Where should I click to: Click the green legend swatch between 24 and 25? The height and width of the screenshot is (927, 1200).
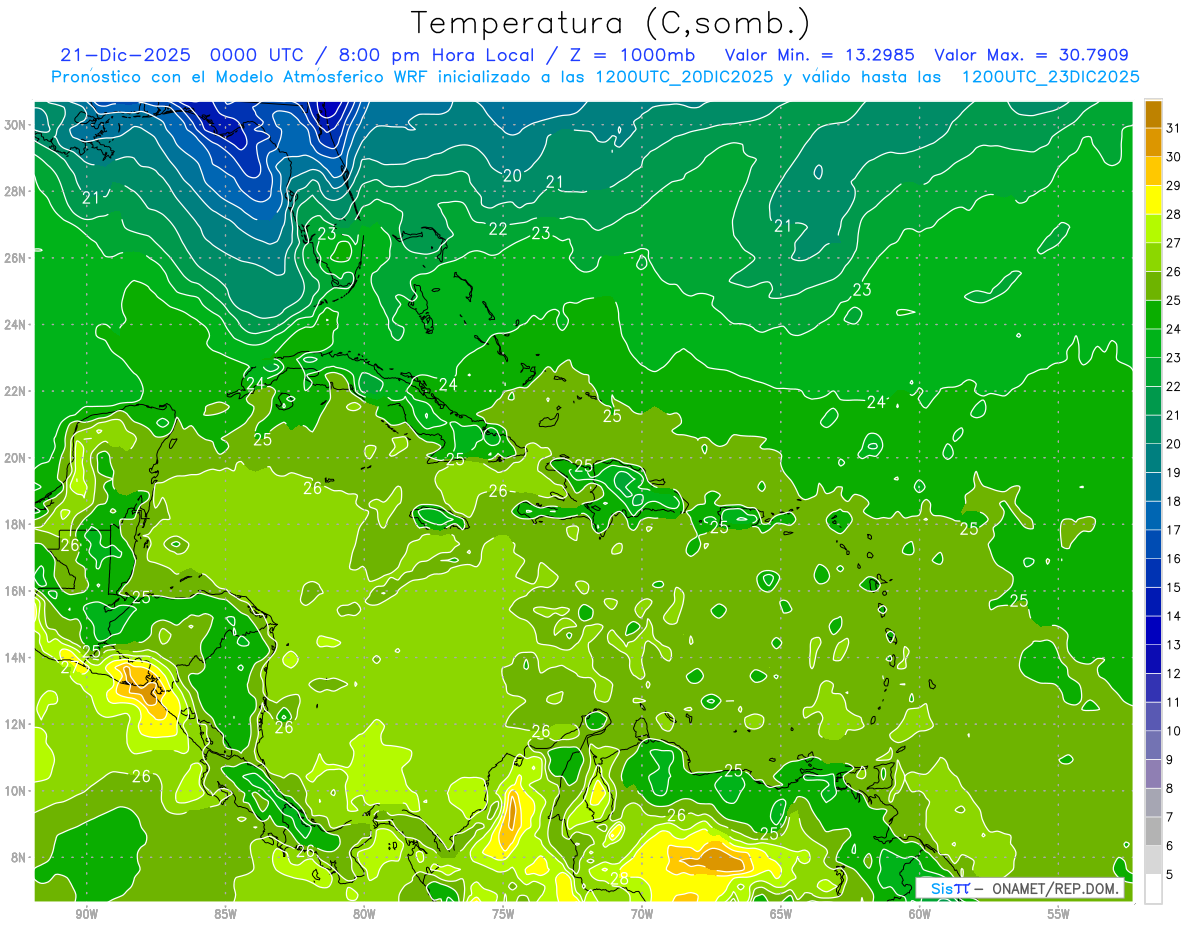point(1153,315)
